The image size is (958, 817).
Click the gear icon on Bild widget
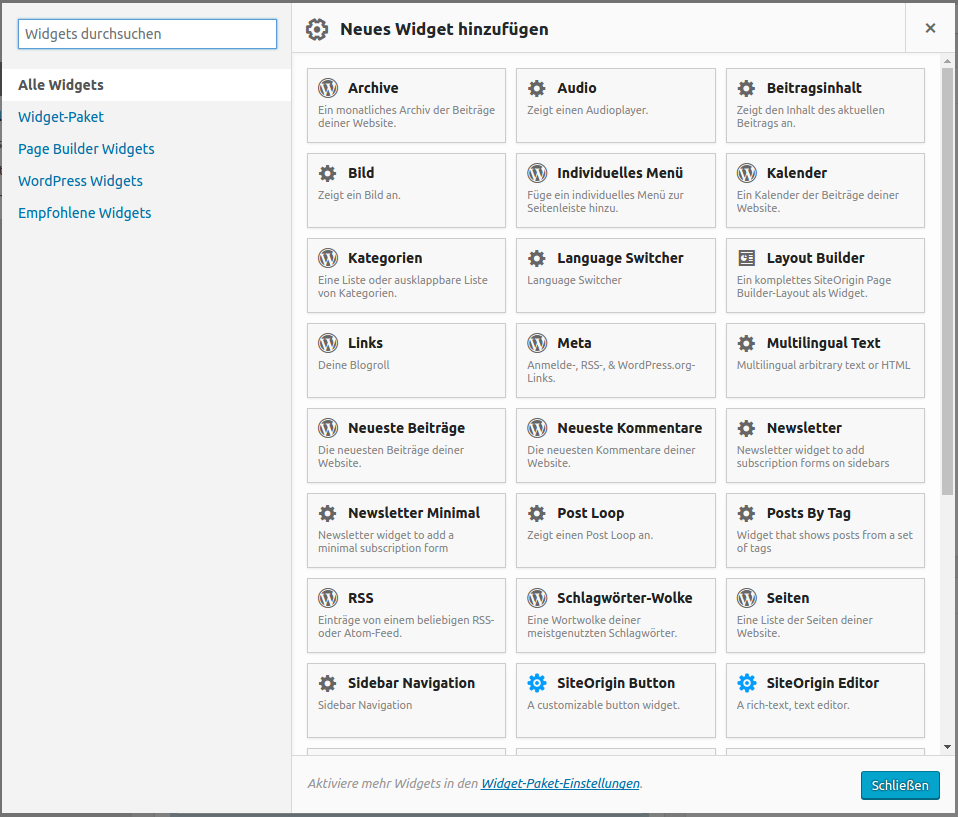(328, 173)
